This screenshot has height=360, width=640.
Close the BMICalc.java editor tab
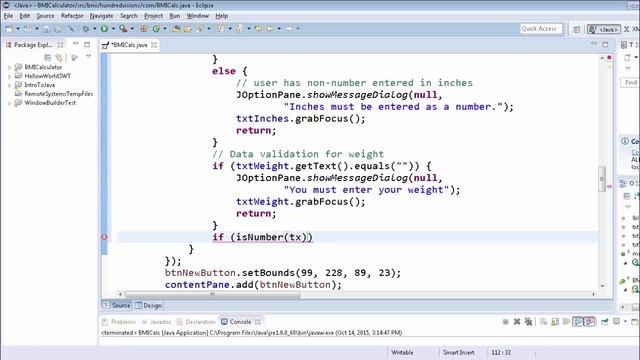(154, 45)
